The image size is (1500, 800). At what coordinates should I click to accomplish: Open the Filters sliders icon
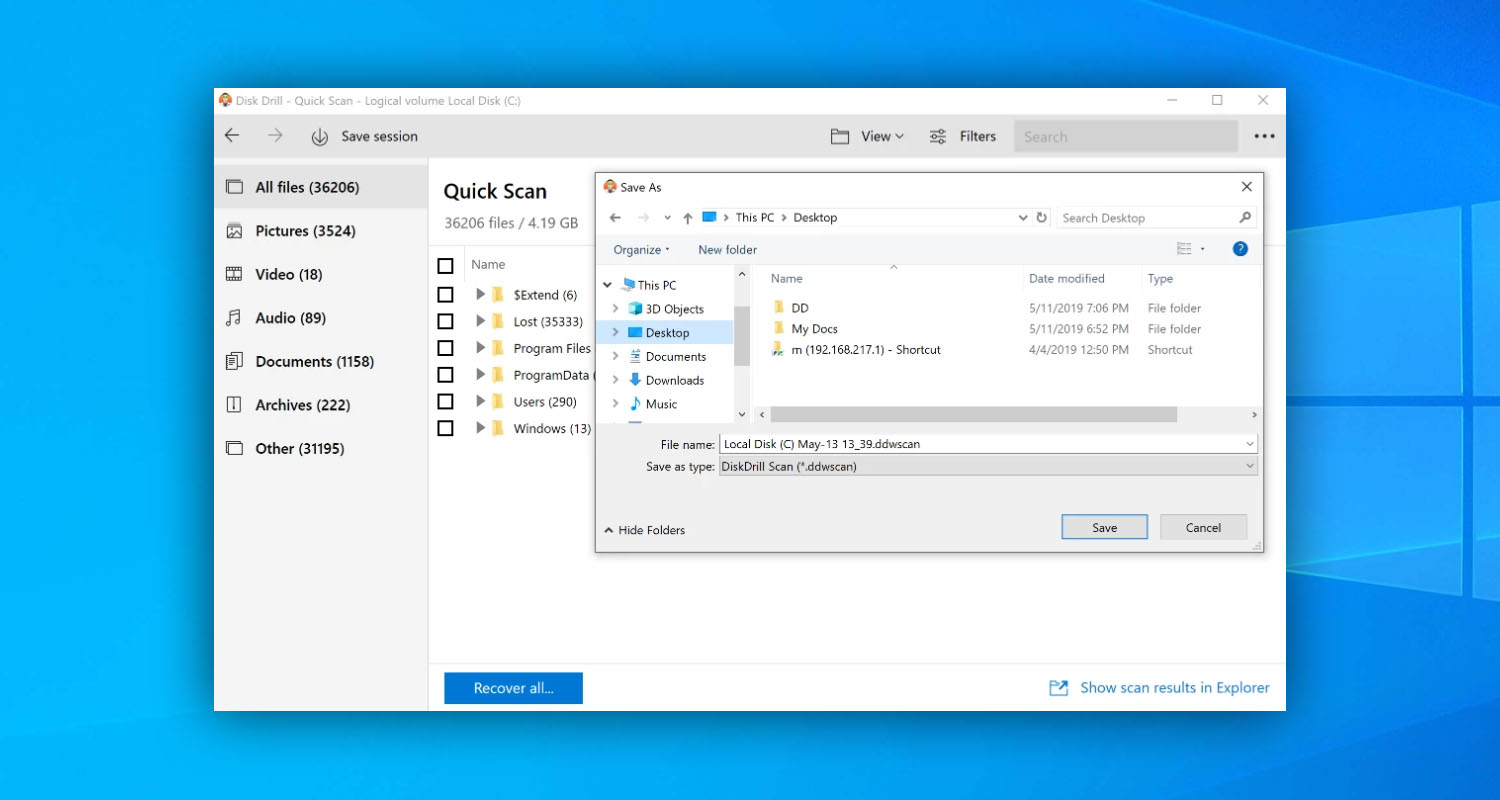[x=938, y=137]
